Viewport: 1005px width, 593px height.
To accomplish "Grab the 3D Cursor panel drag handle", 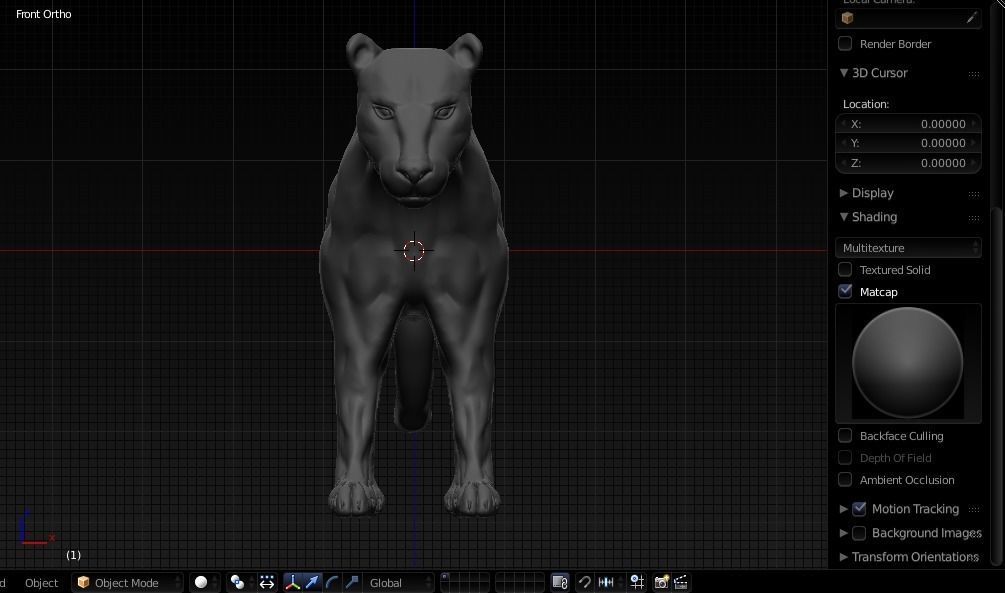I will [974, 74].
